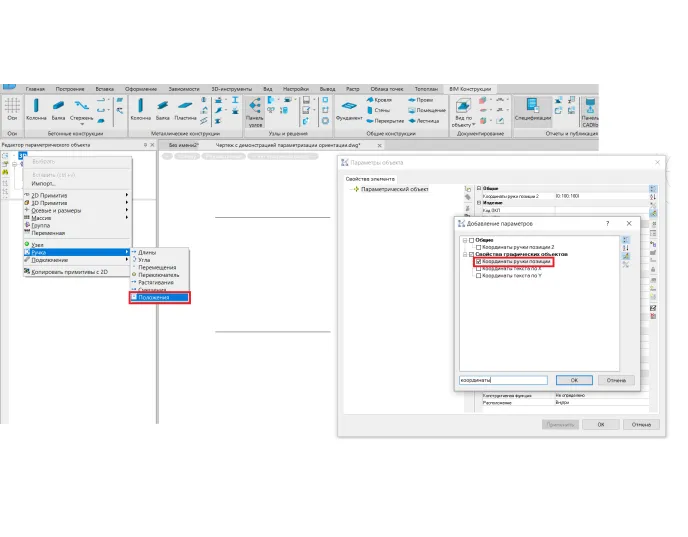
Task: Click the pencil edit icon in Документирование group
Action: [x=500, y=120]
